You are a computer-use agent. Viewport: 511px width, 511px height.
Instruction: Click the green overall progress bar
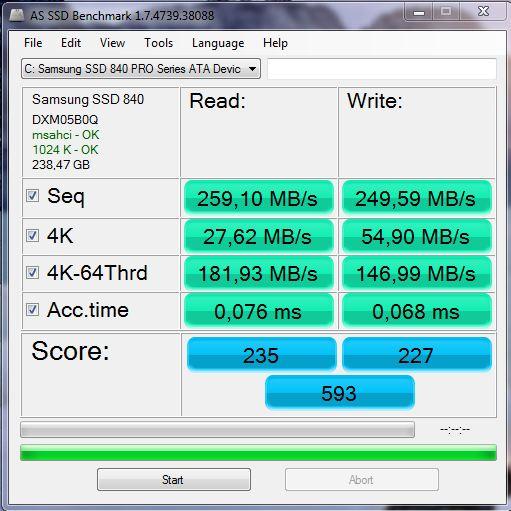pyautogui.click(x=258, y=453)
